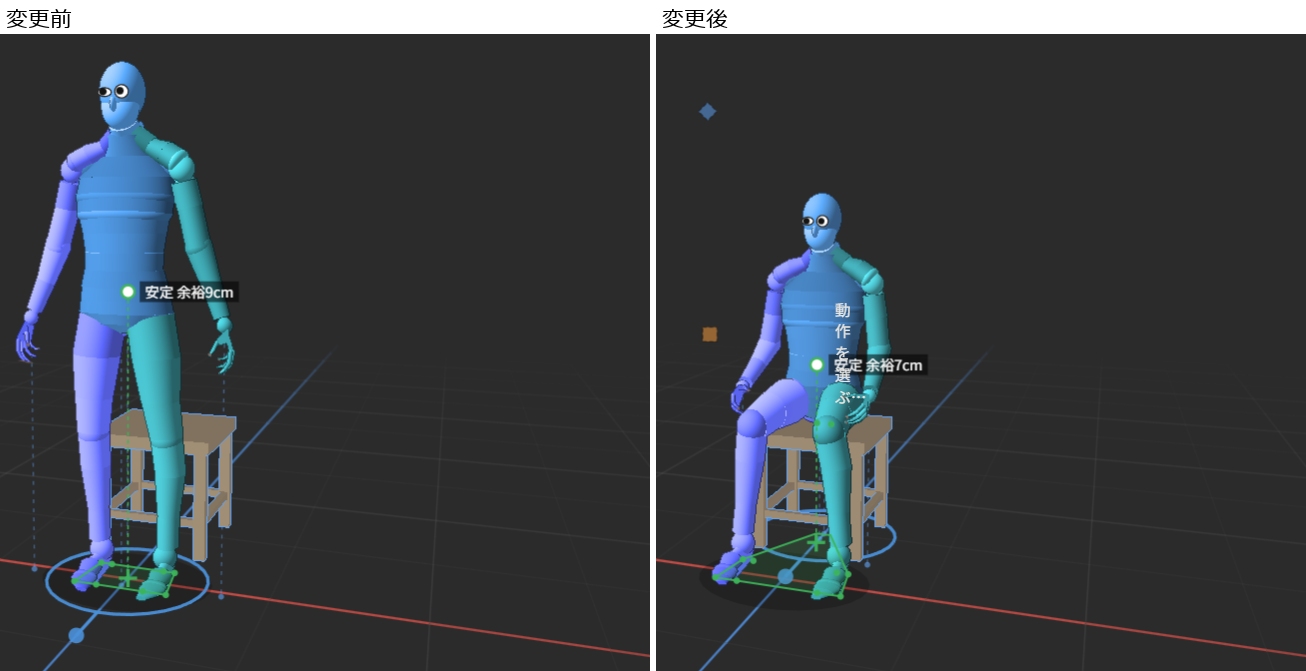Click the blue ground dot in 変更後 view

pyautogui.click(x=786, y=576)
